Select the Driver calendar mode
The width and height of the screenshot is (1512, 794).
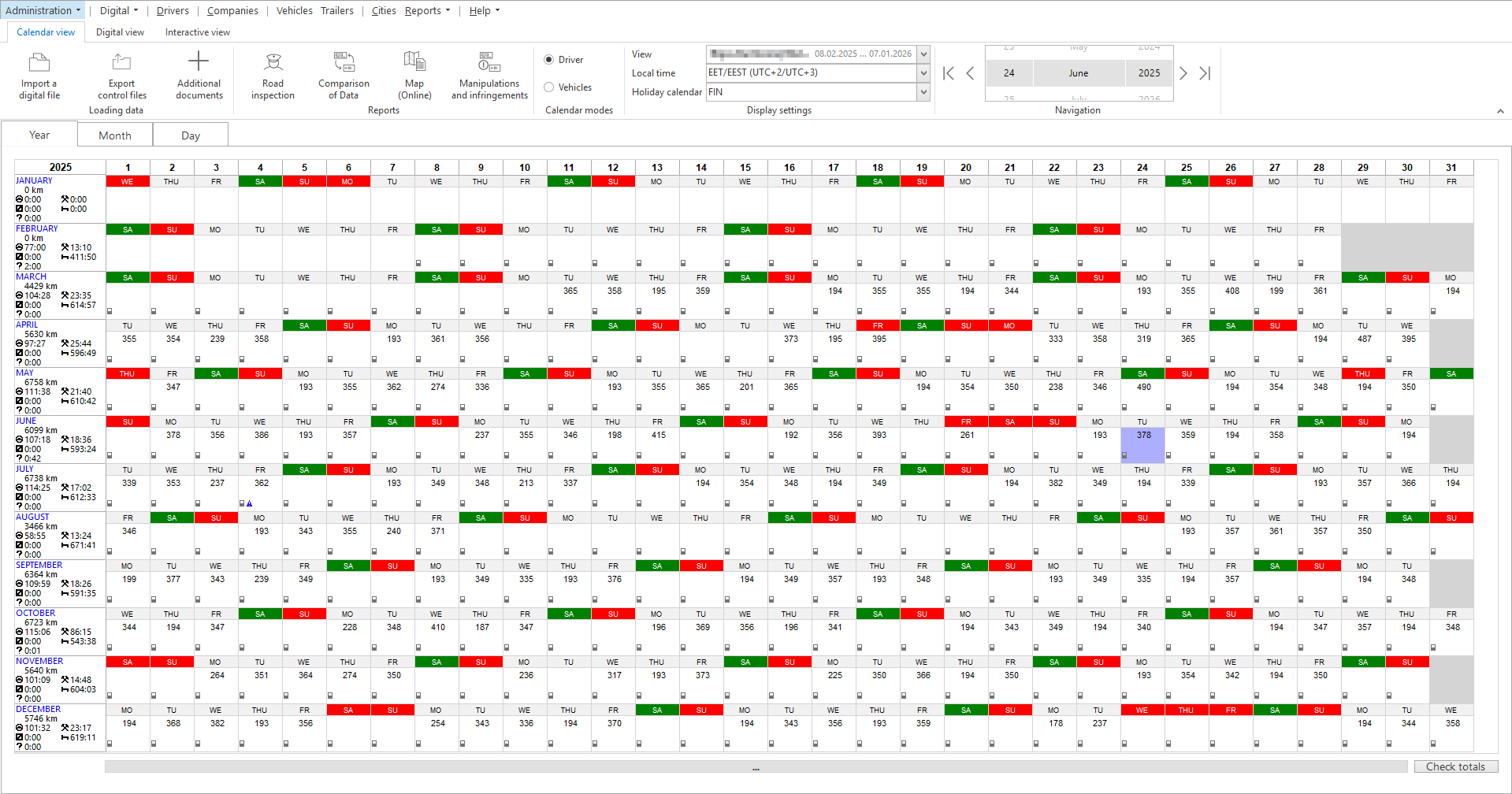click(564, 60)
